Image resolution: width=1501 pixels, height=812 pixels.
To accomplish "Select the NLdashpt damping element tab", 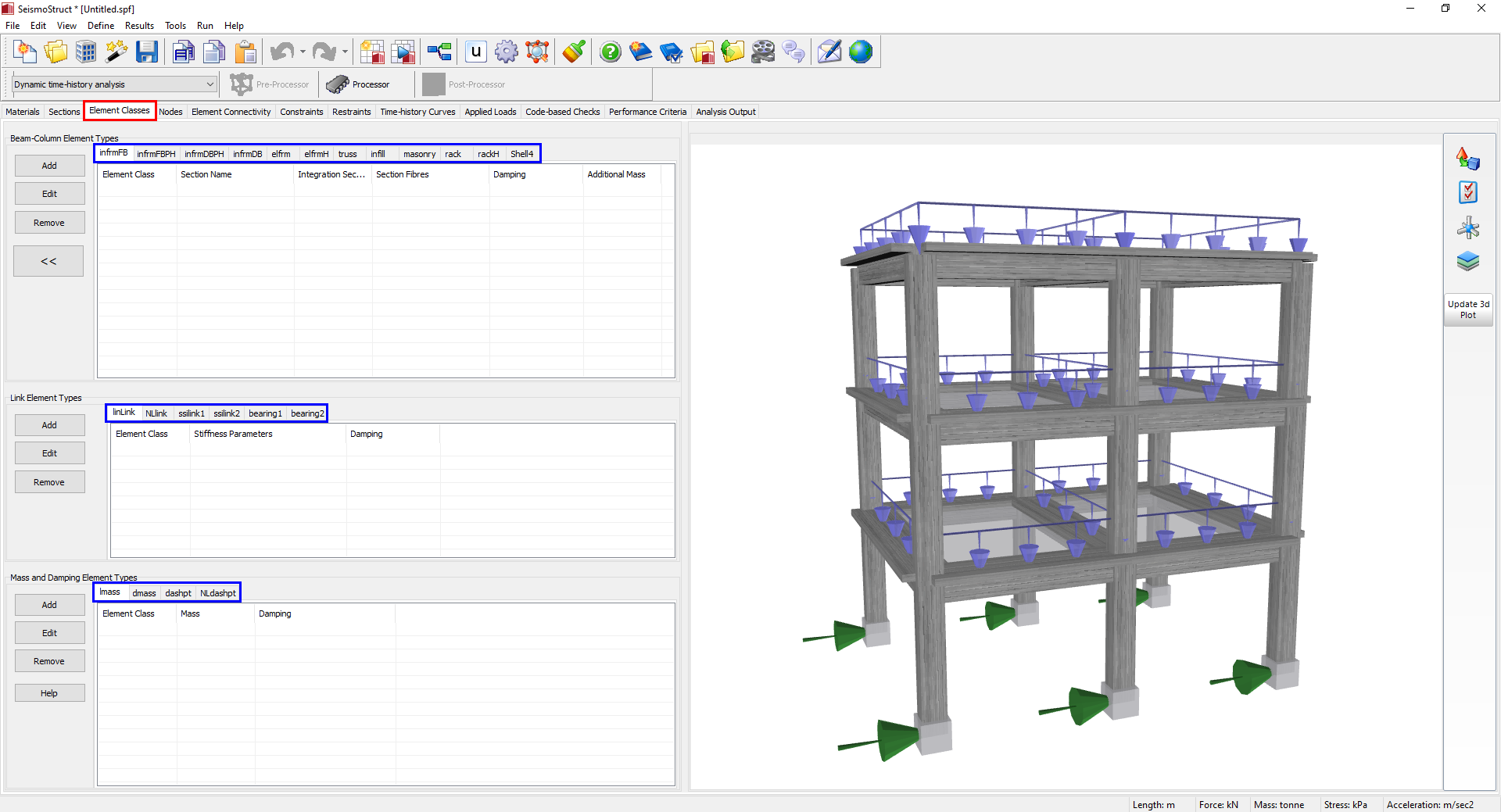I will click(x=218, y=593).
